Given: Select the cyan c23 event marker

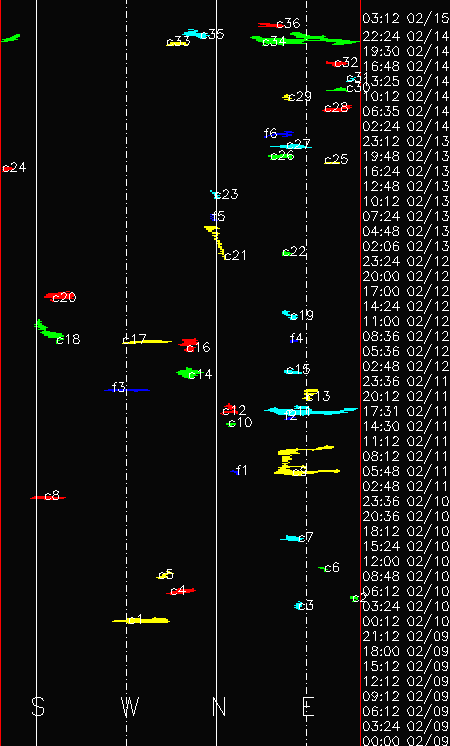Looking at the screenshot, I should 215,194.
